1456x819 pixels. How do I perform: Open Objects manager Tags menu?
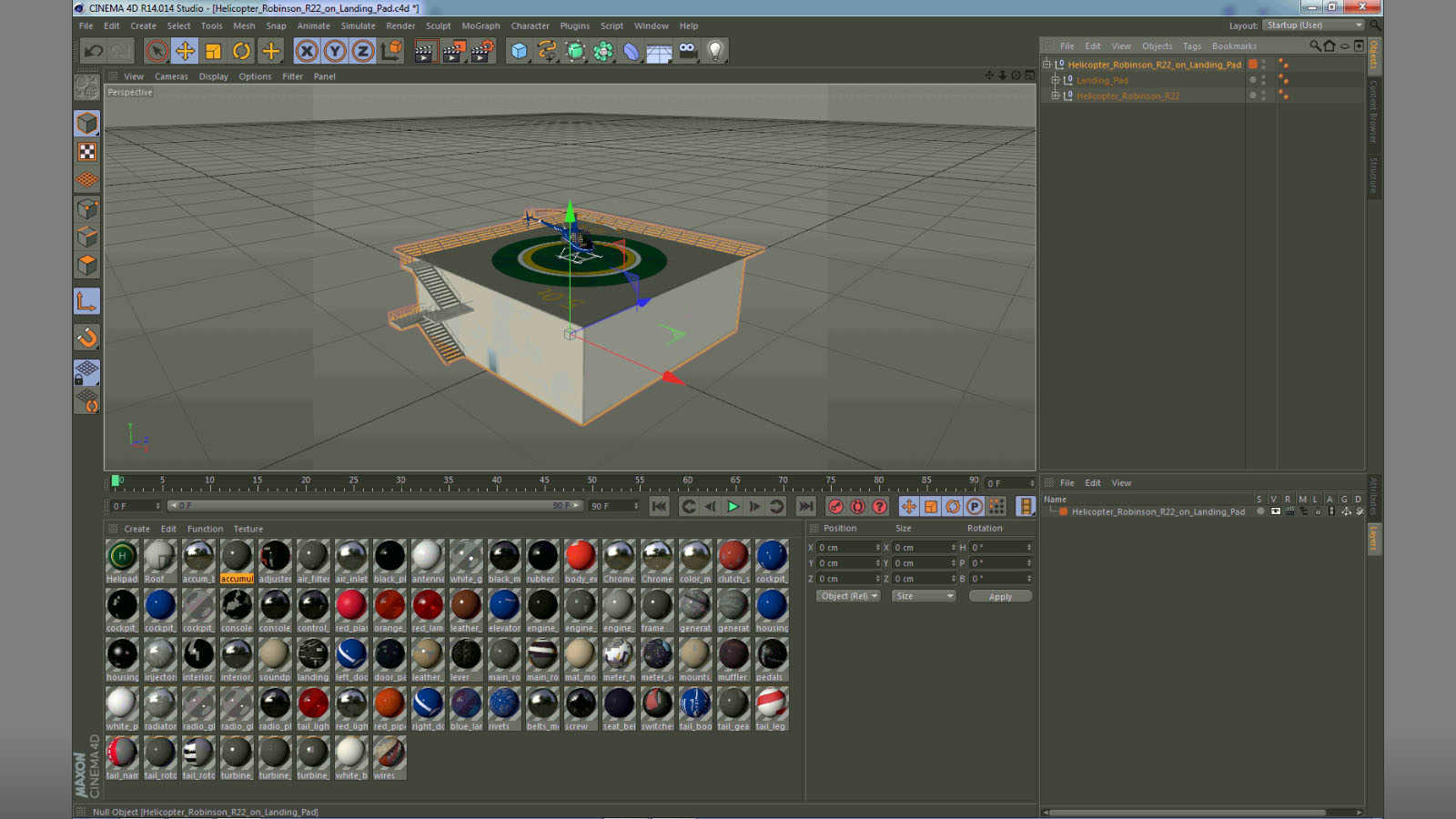[1192, 46]
